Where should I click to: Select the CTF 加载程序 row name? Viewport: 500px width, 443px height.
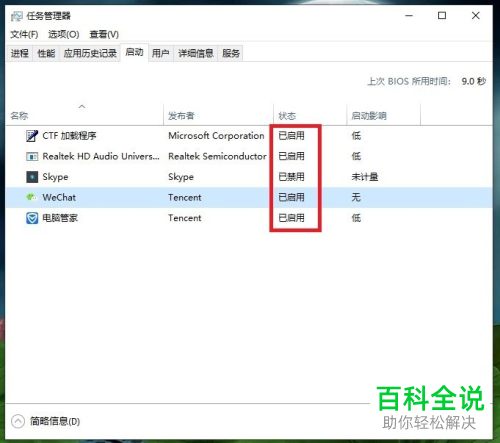69,136
